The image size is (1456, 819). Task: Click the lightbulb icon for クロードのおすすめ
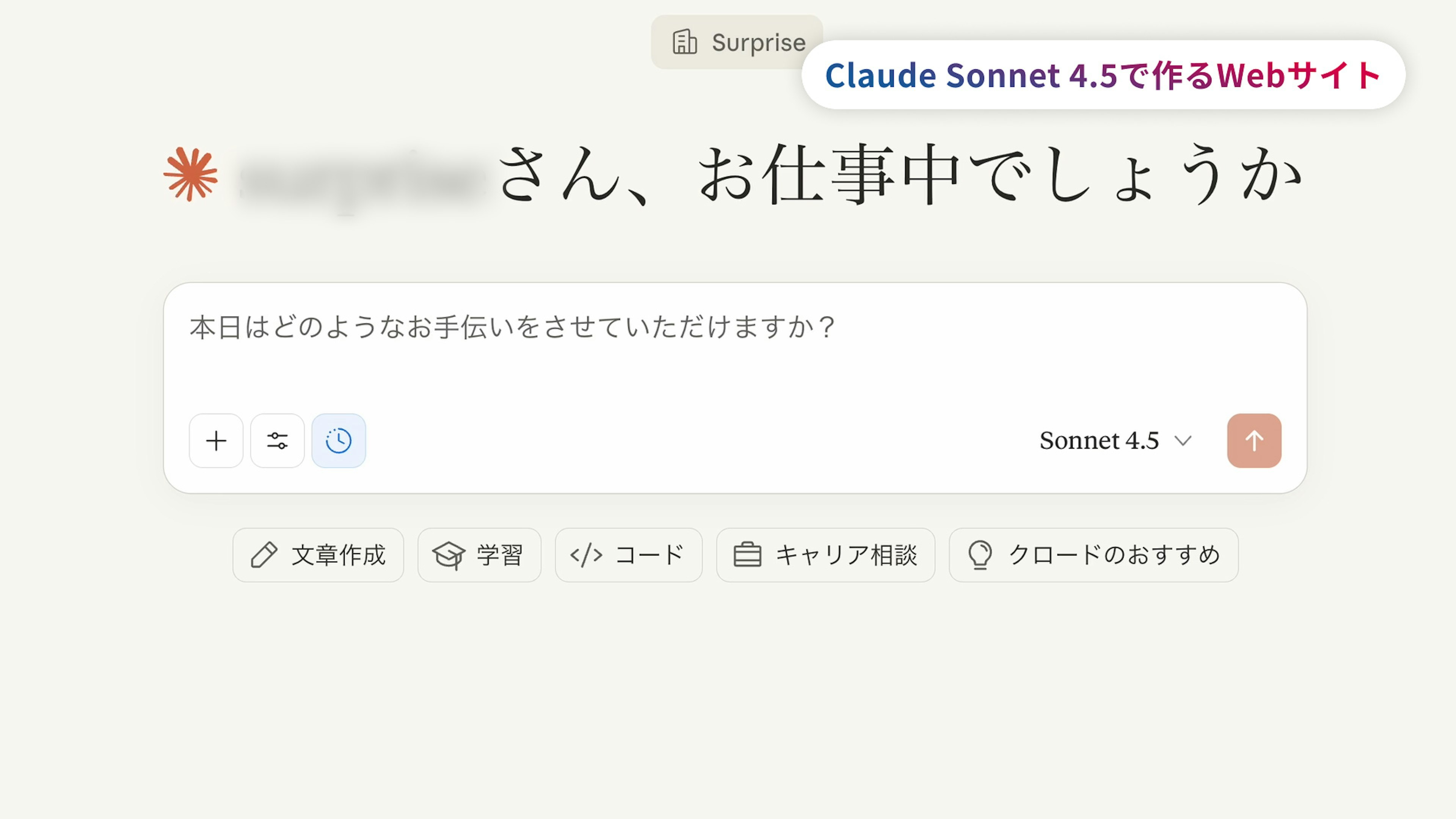(x=980, y=555)
